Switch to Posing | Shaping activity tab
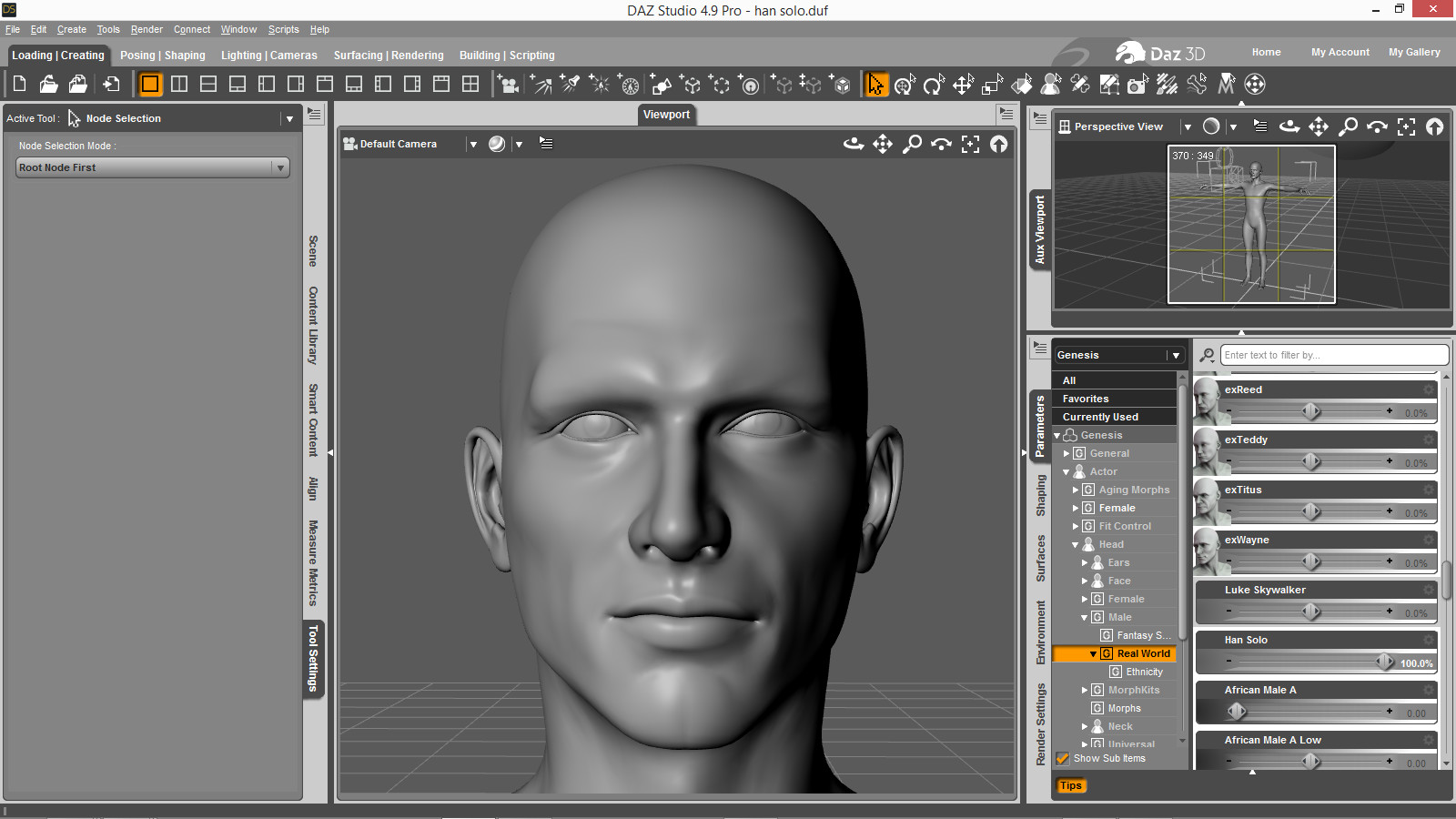This screenshot has height=819, width=1456. [x=163, y=56]
